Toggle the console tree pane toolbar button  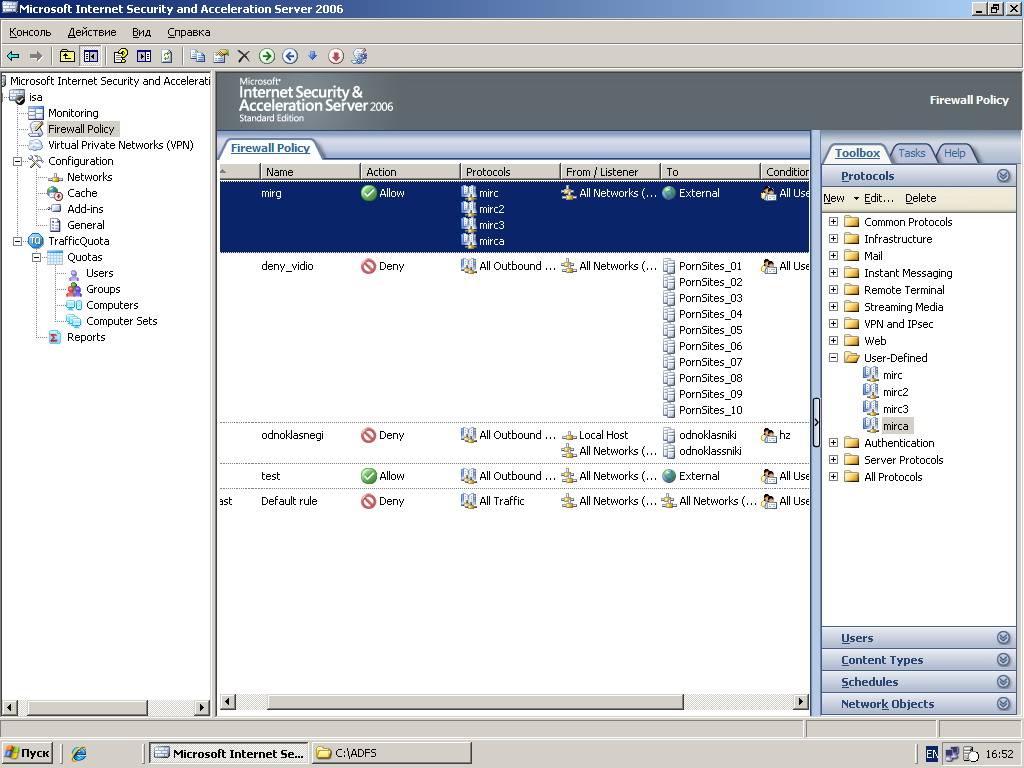tap(90, 56)
